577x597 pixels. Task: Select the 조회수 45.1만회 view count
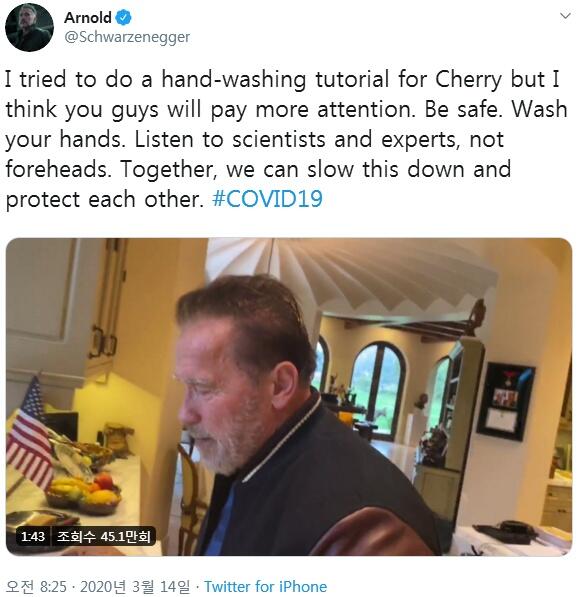104,536
